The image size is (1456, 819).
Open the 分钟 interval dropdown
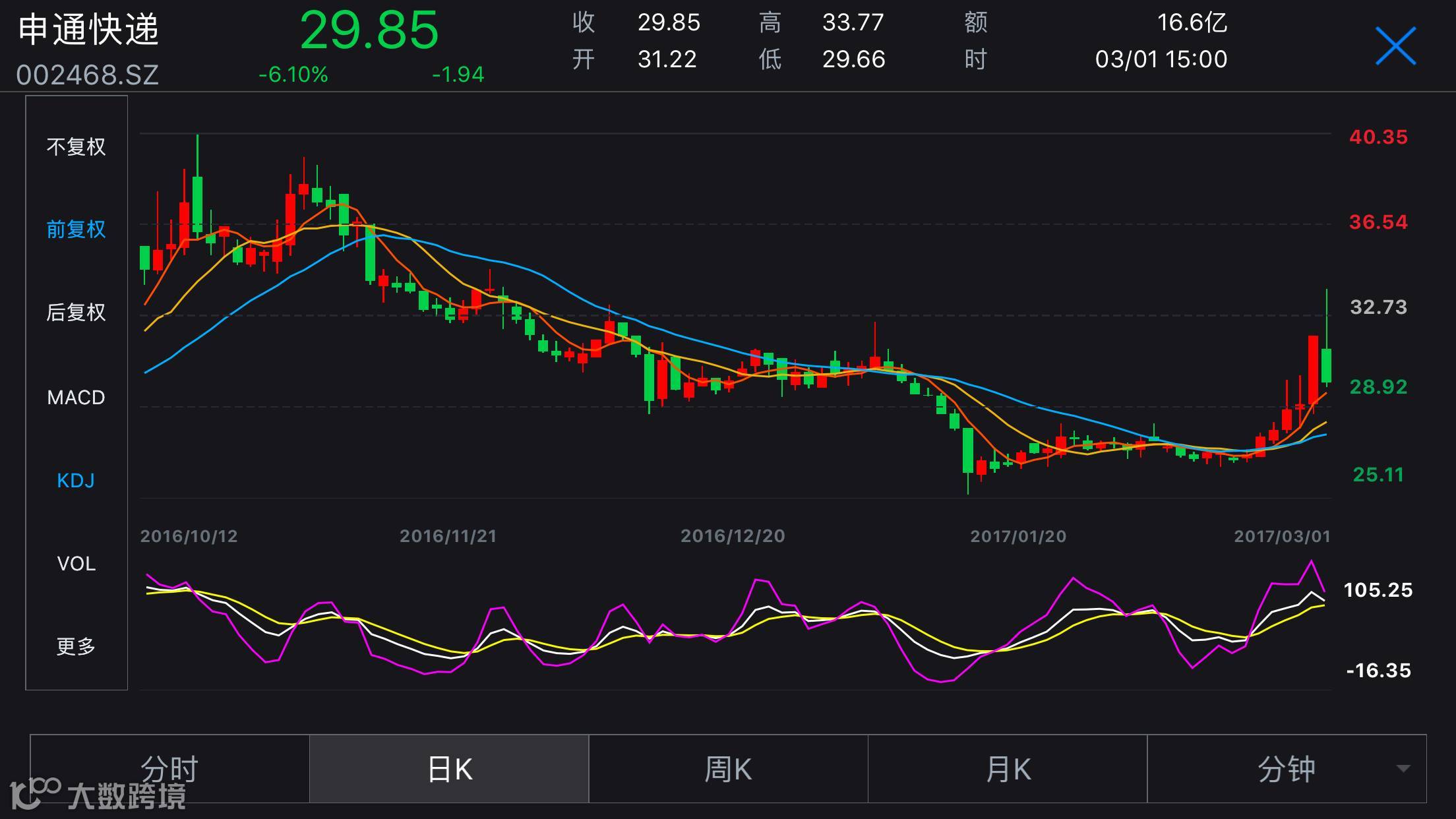click(x=1286, y=769)
